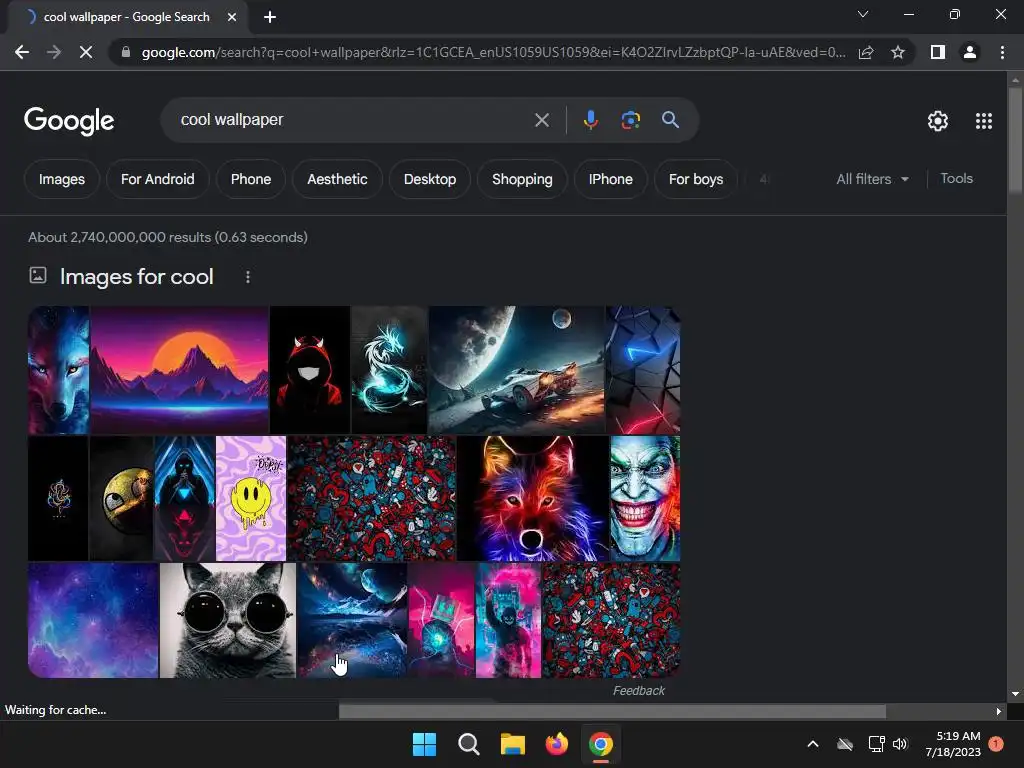Screen dimensions: 1024x768
Task: Share this page via share icon
Action: (866, 52)
